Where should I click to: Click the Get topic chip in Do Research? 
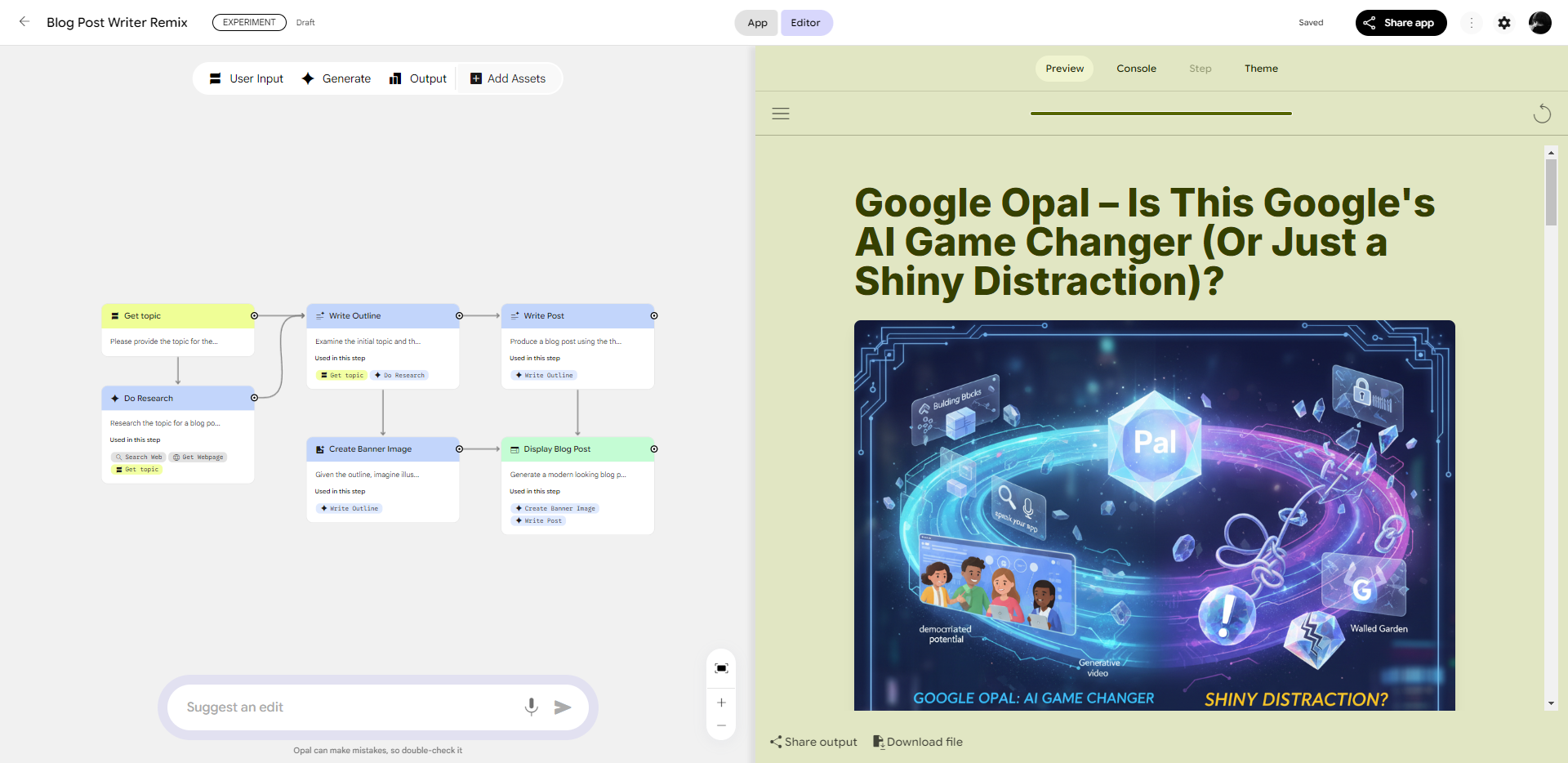point(137,469)
